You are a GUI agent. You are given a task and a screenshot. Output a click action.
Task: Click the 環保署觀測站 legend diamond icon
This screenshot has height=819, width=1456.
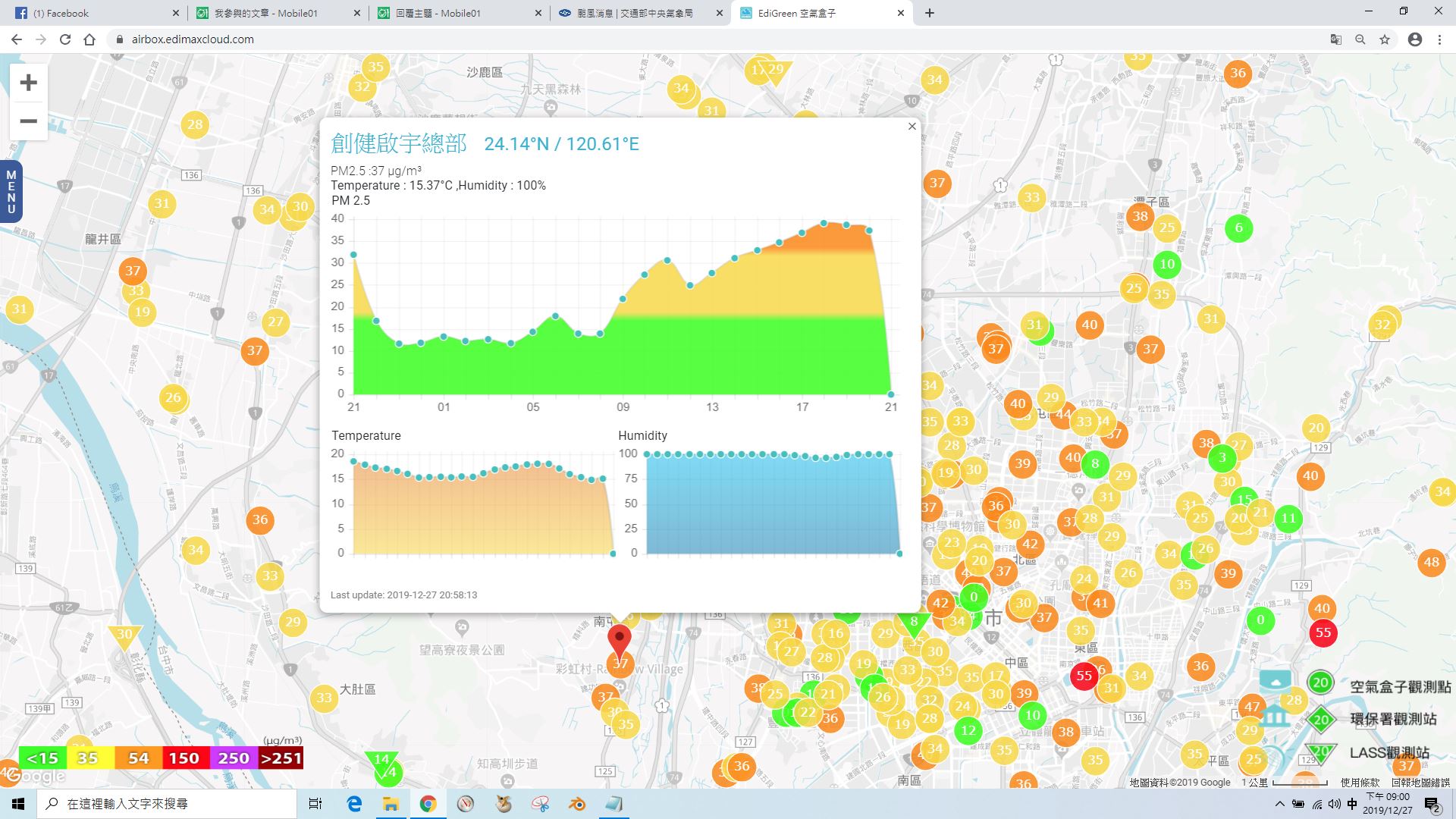[x=1321, y=720]
